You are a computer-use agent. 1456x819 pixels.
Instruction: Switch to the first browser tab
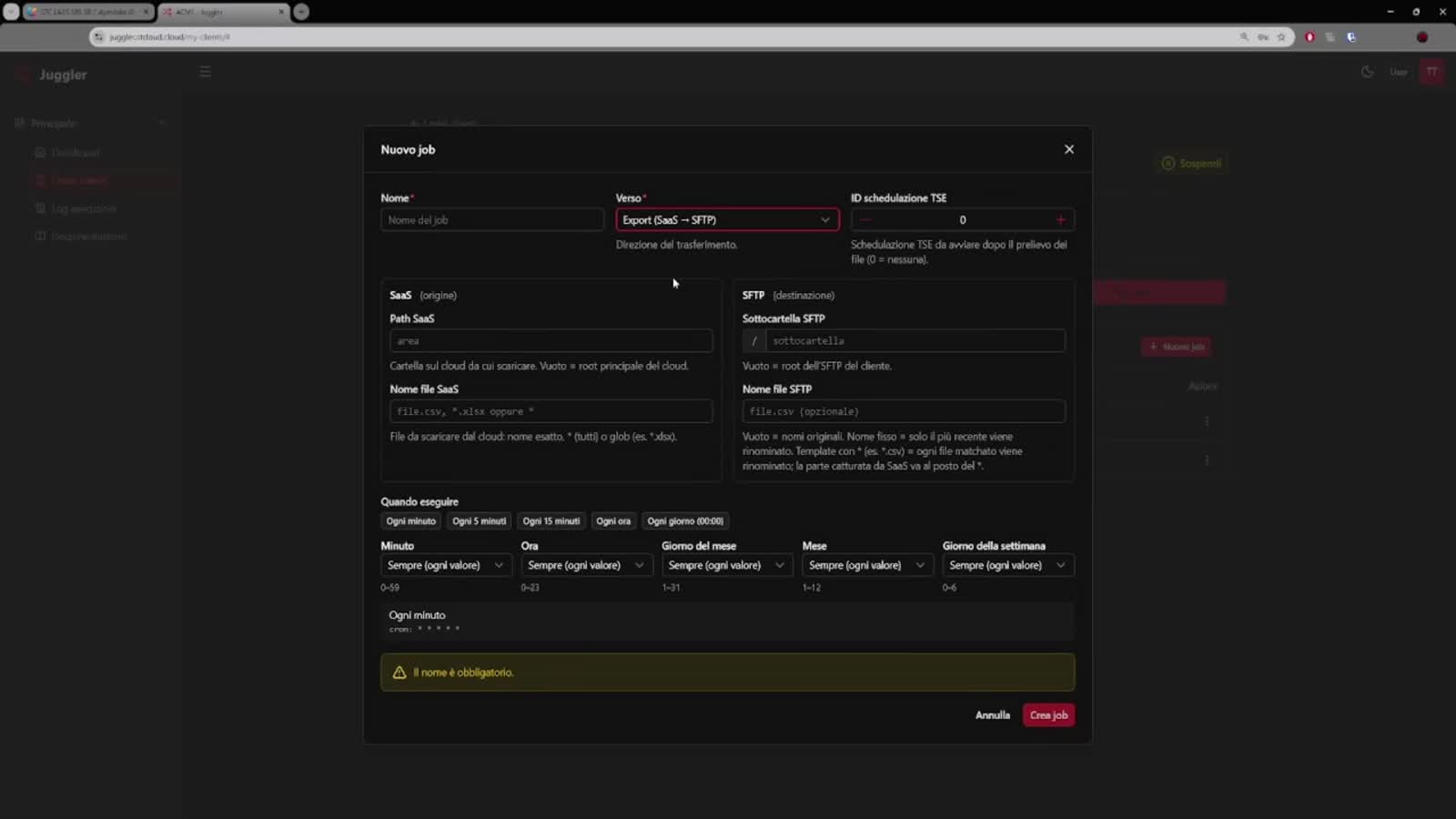point(88,12)
